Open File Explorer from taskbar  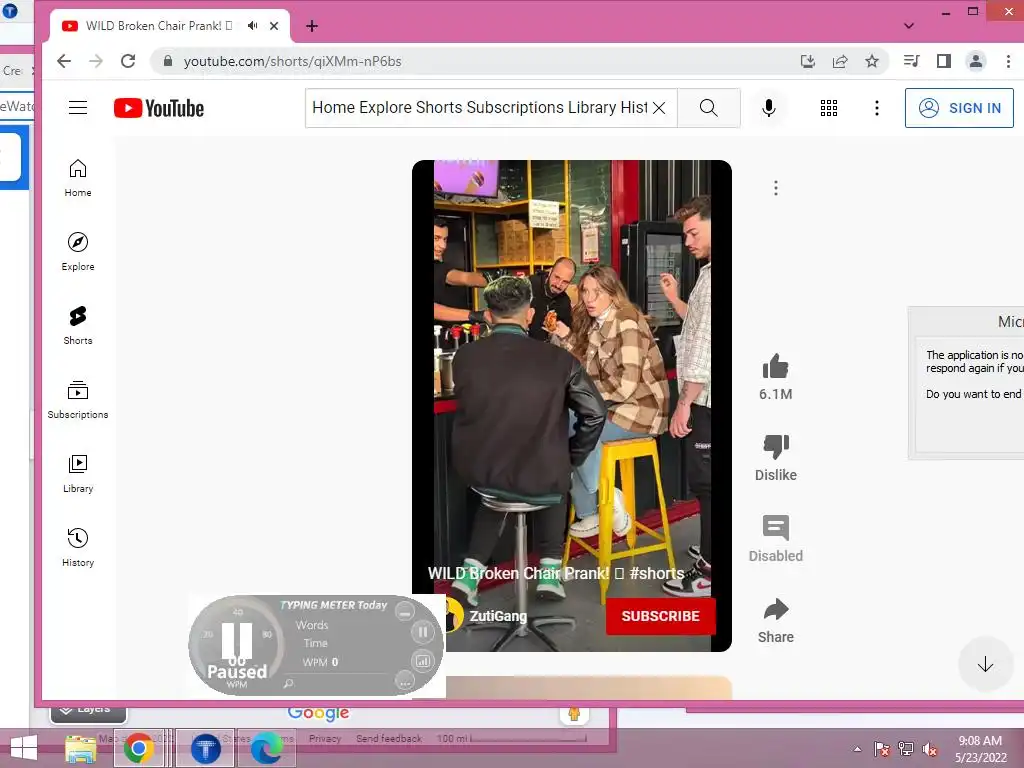80,748
